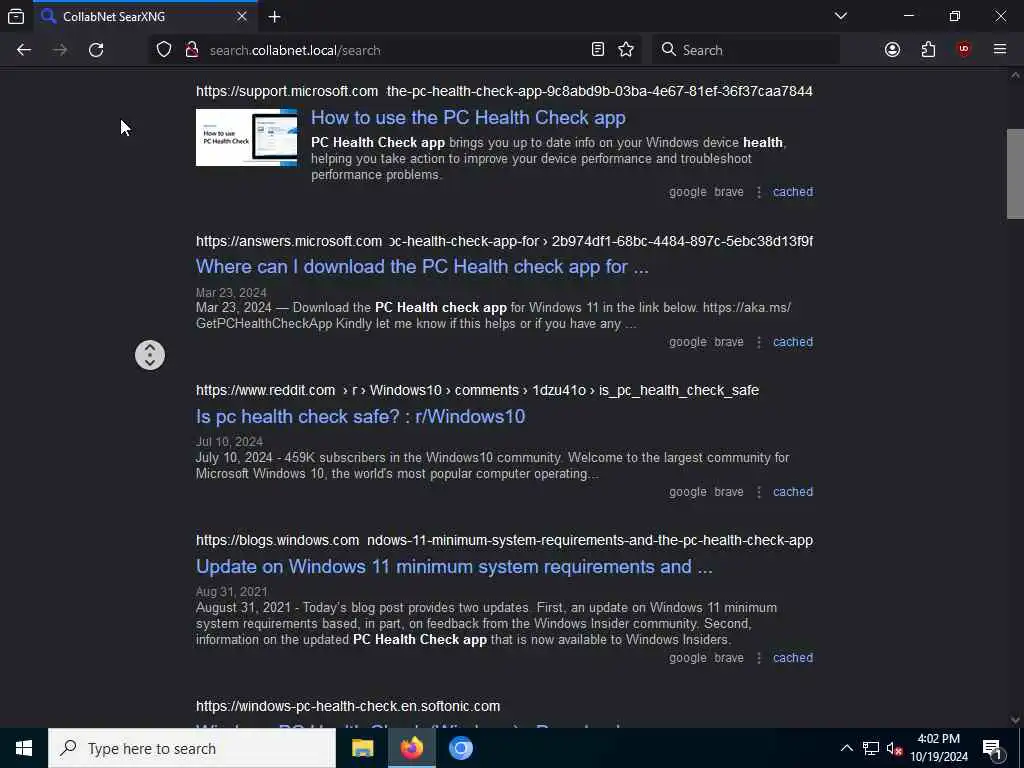Open more options dots for blogs.windows.com result
Screen dimensions: 1024x768
[759, 658]
